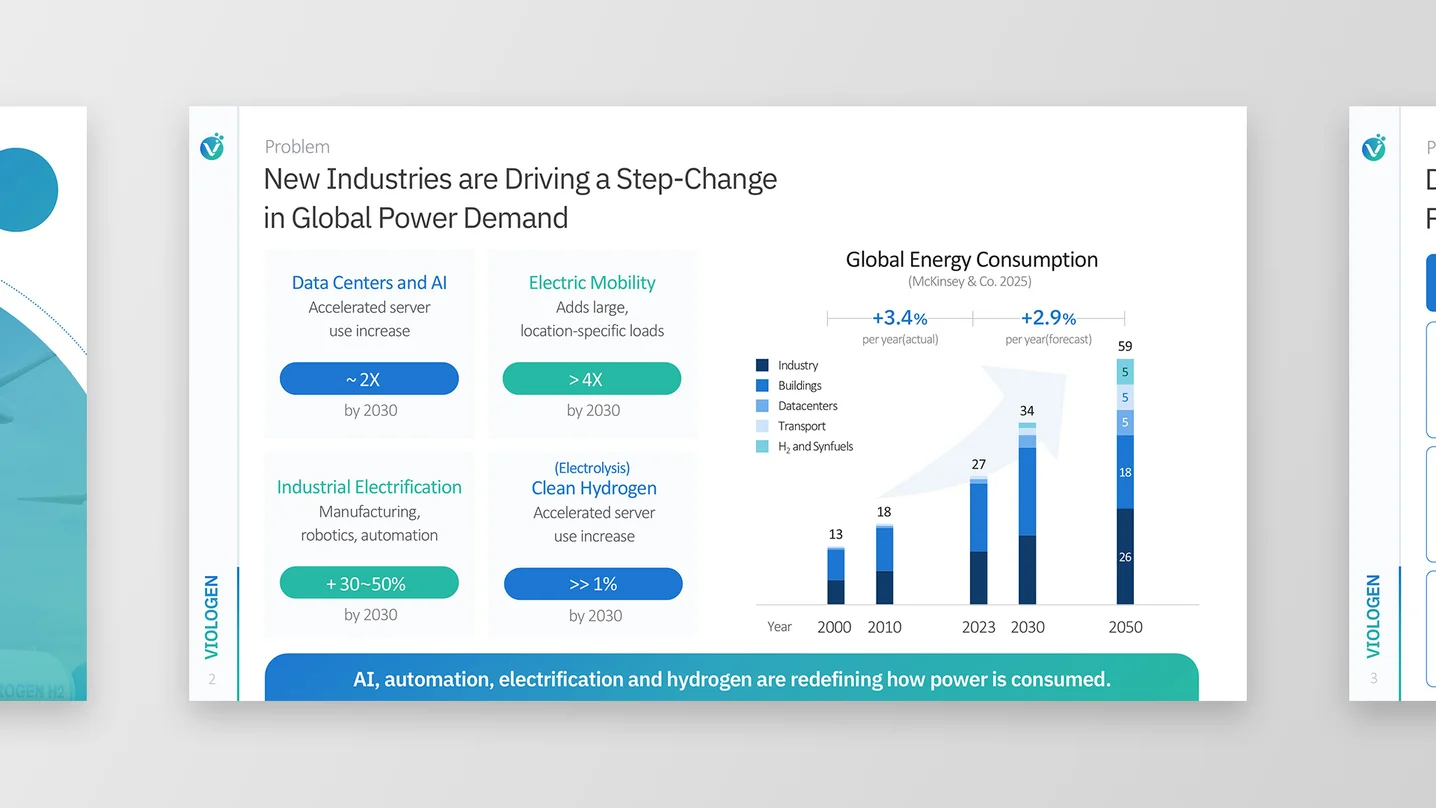Select the 2050 bar in the chart
This screenshot has width=1436, height=808.
1125,482
